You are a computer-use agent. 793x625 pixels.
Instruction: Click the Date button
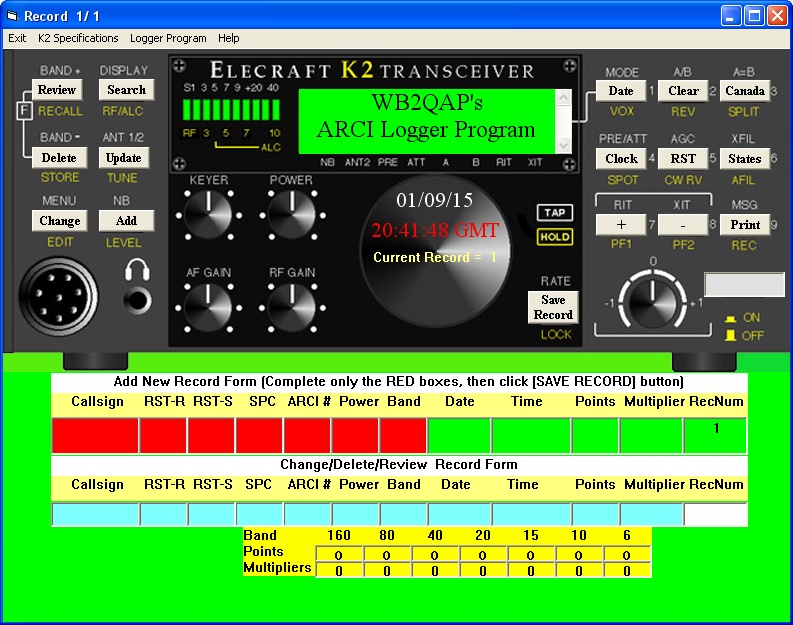coord(621,91)
